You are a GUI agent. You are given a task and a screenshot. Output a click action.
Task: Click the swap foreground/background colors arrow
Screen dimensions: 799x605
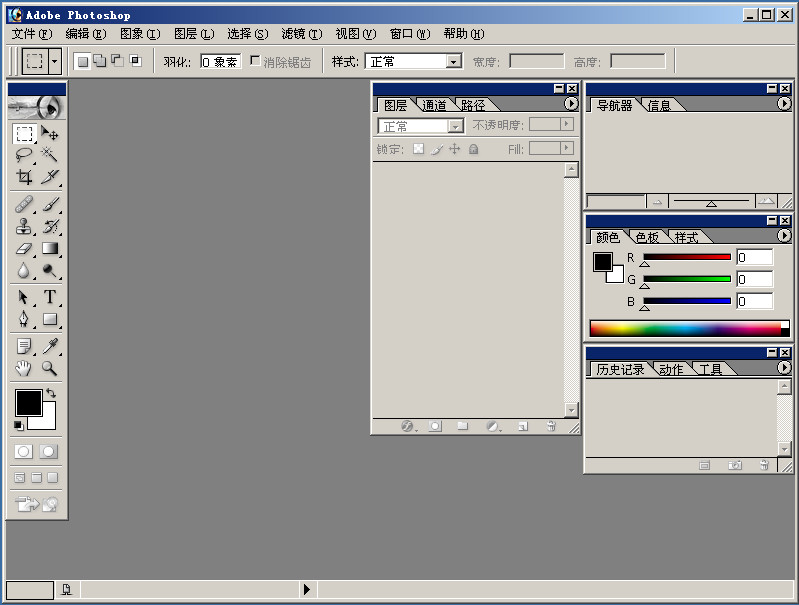(x=50, y=393)
